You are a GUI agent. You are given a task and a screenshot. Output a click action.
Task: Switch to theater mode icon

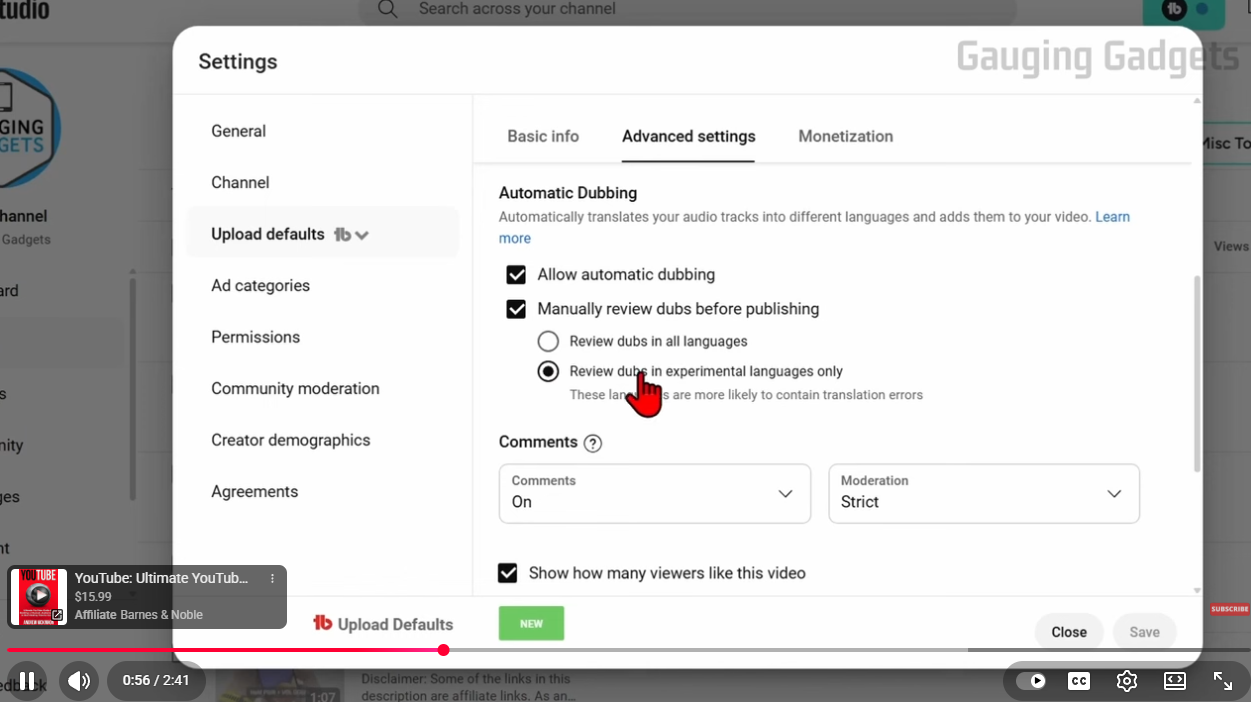(1174, 681)
